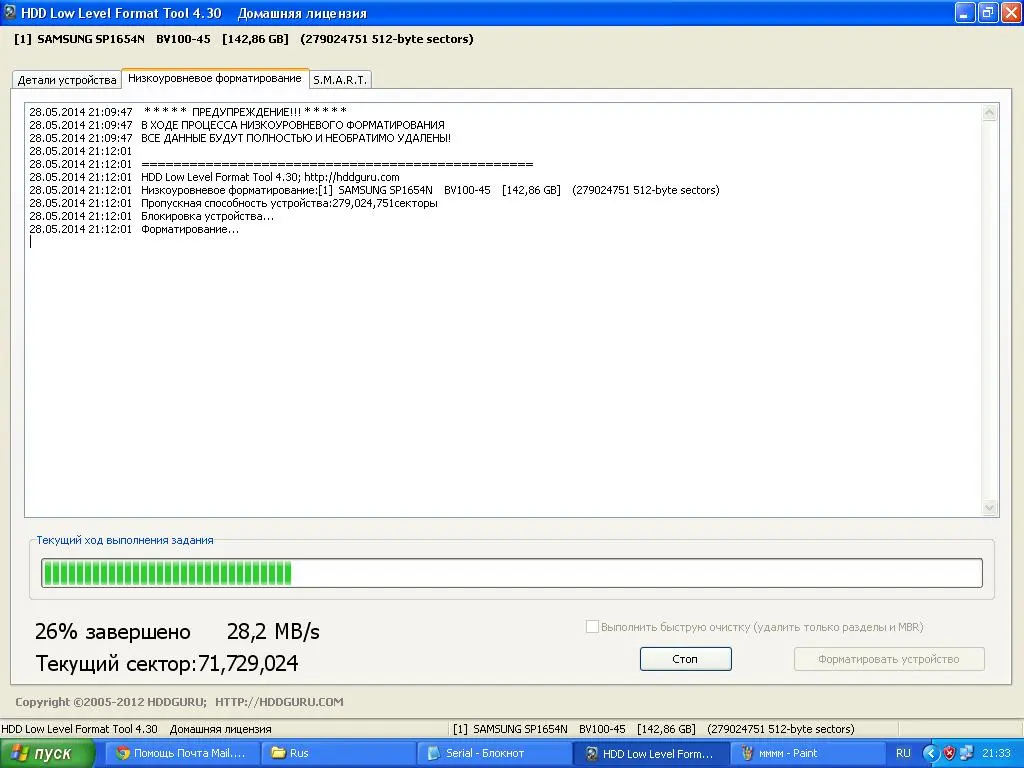
Task: Open the Rus folder taskbar item
Action: pos(338,754)
